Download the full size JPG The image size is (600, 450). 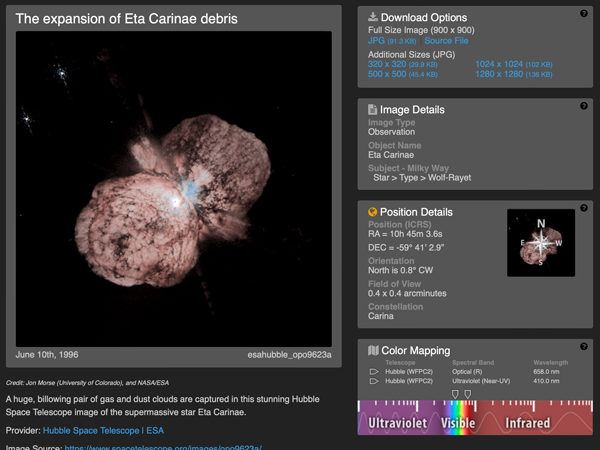pos(392,41)
